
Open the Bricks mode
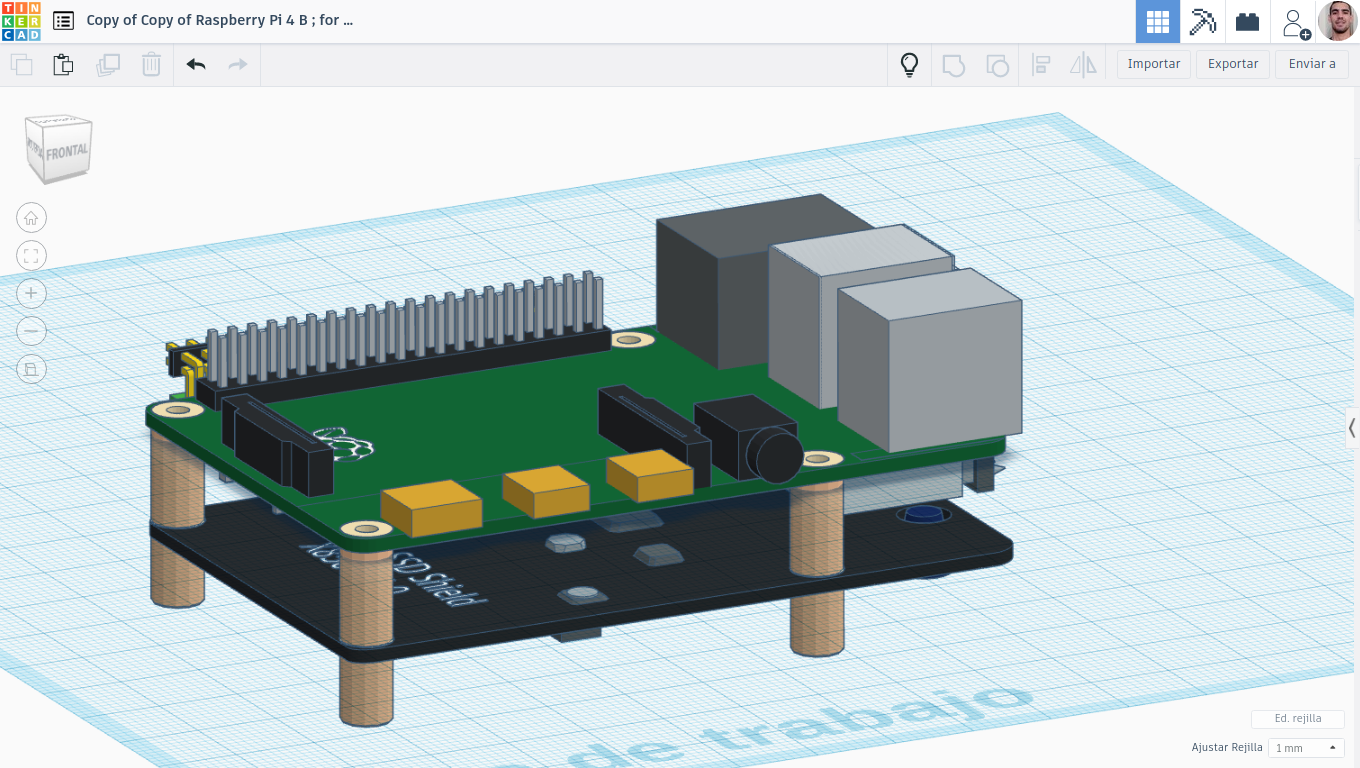(x=1247, y=21)
